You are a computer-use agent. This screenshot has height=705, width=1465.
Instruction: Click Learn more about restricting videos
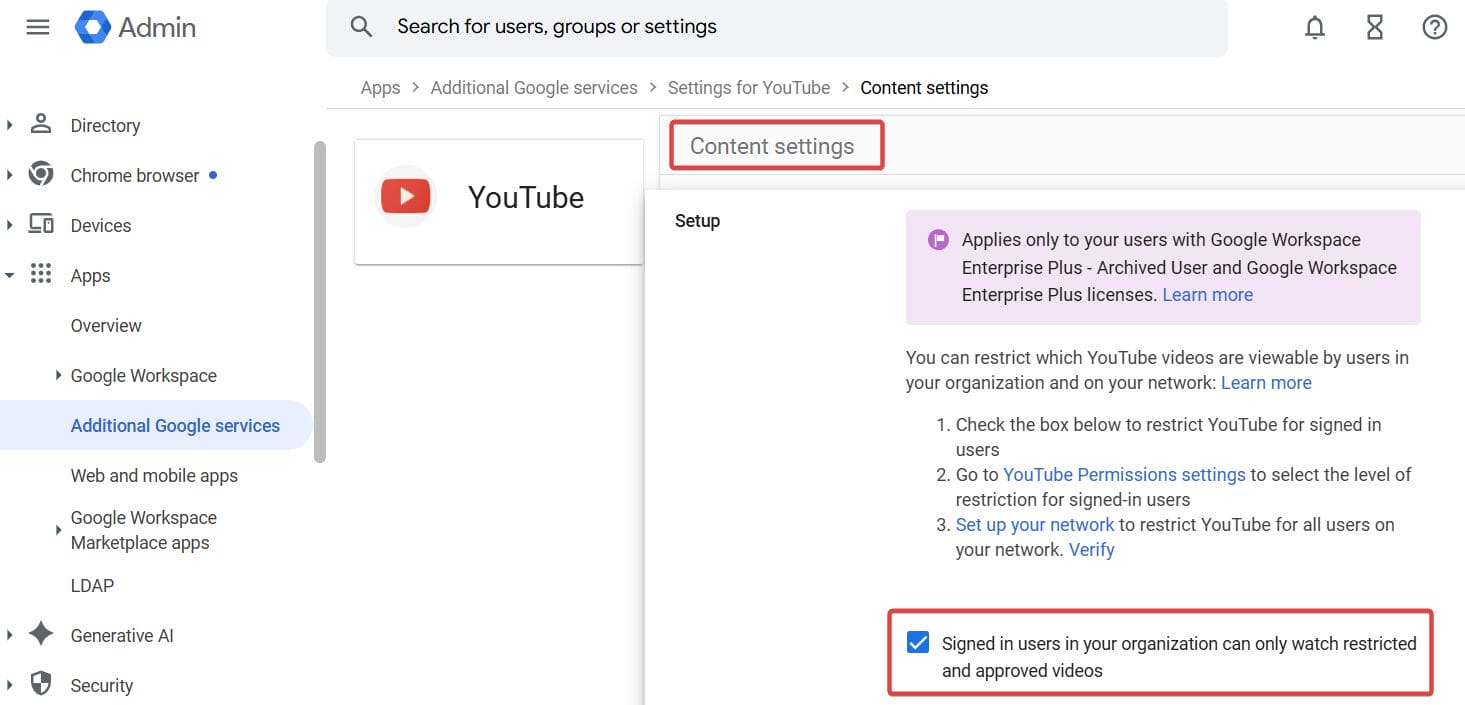click(1266, 383)
